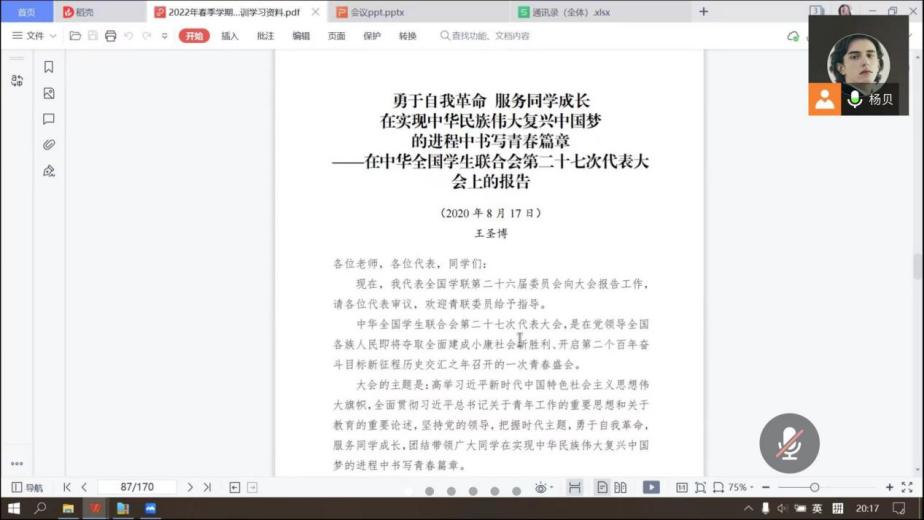
Task: Unmute the microphone in meeting overlay
Action: [x=789, y=443]
